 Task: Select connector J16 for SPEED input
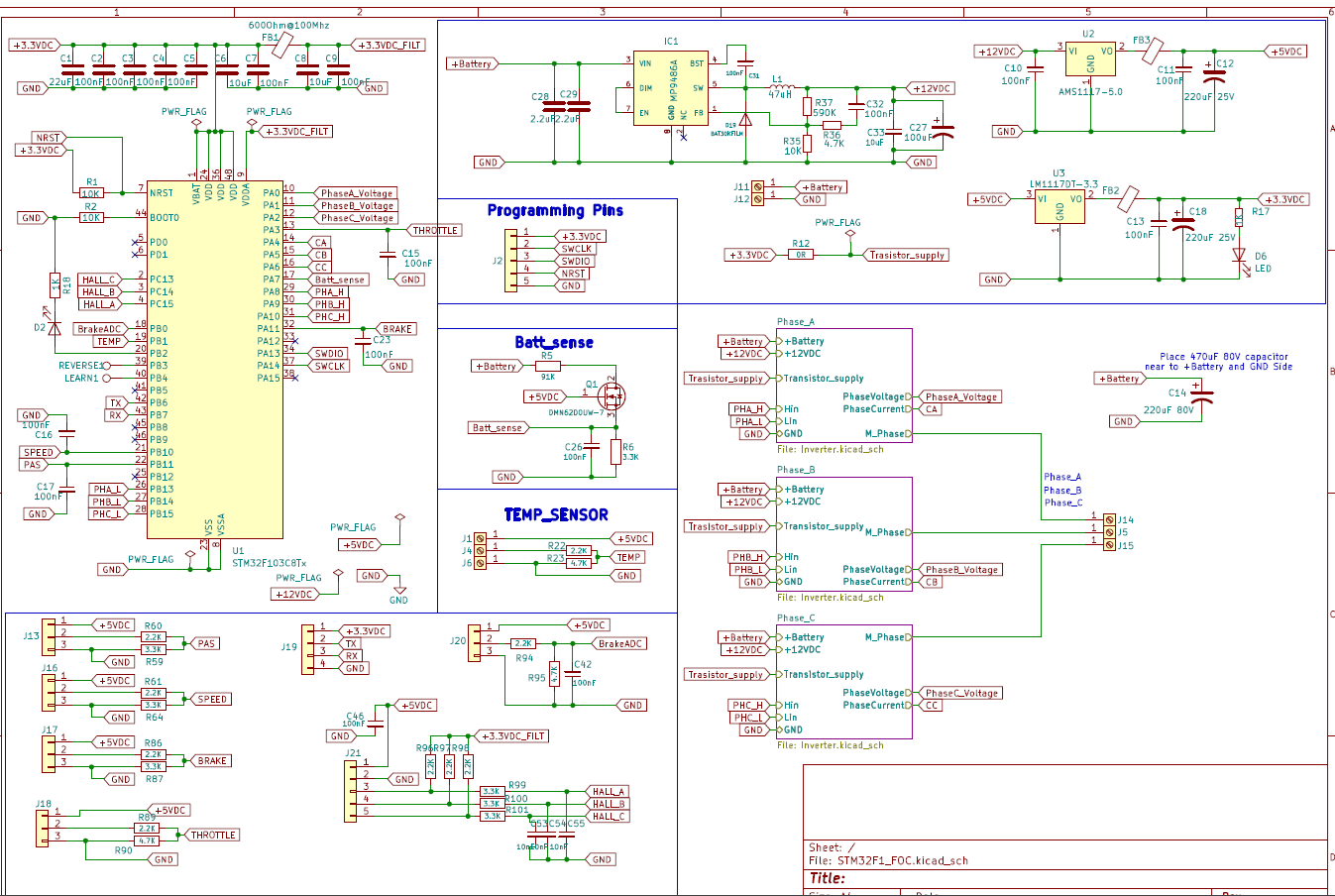pyautogui.click(x=48, y=693)
